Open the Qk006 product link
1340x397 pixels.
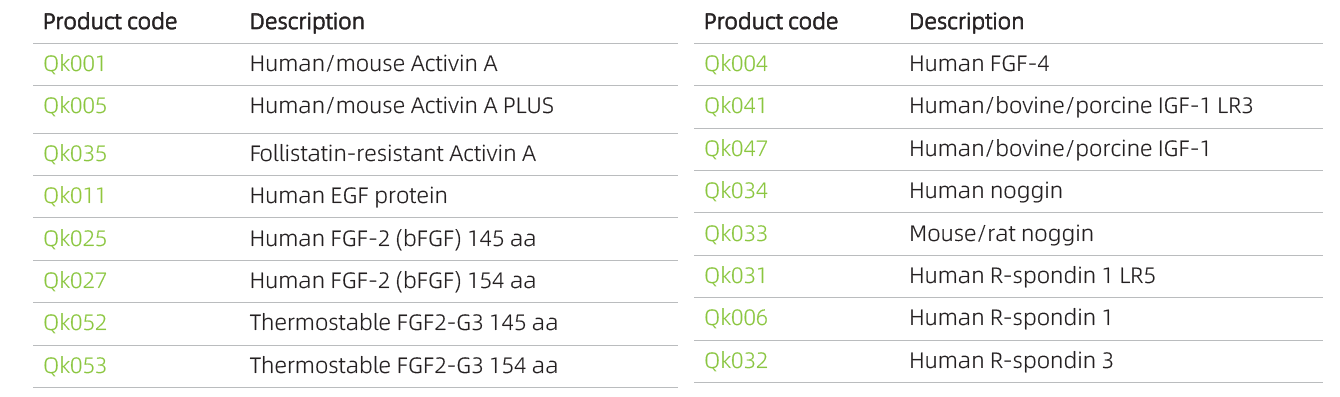pos(736,318)
